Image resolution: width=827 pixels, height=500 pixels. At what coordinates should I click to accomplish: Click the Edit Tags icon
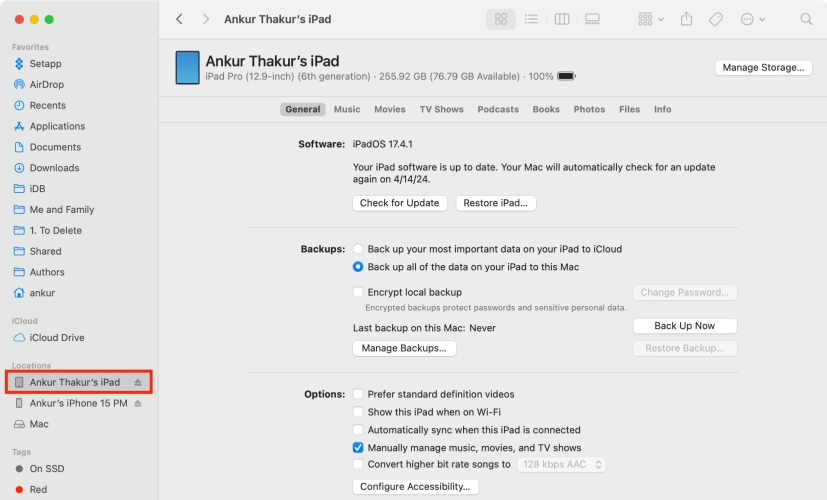click(716, 19)
